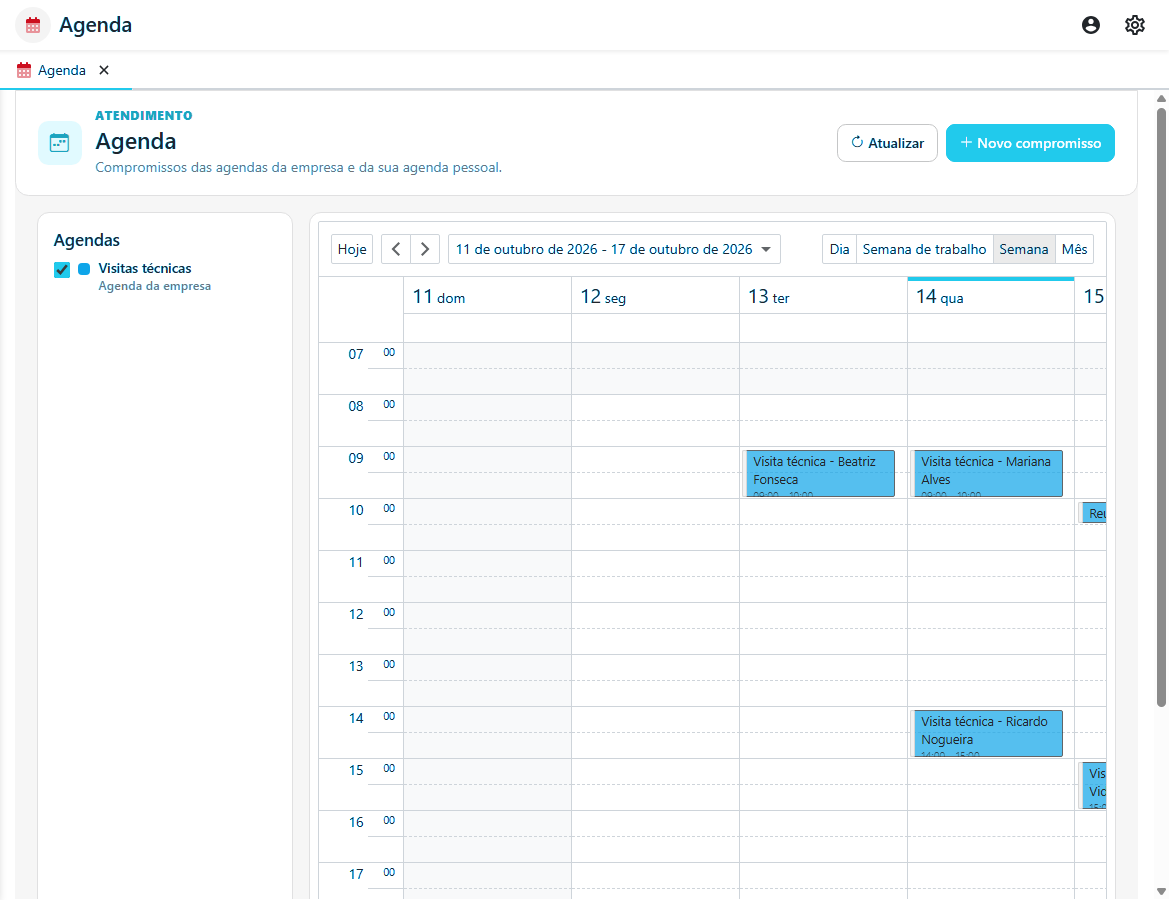Open Visita técnica - Mariana Alves appointment
The image size is (1169, 900).
(987, 473)
